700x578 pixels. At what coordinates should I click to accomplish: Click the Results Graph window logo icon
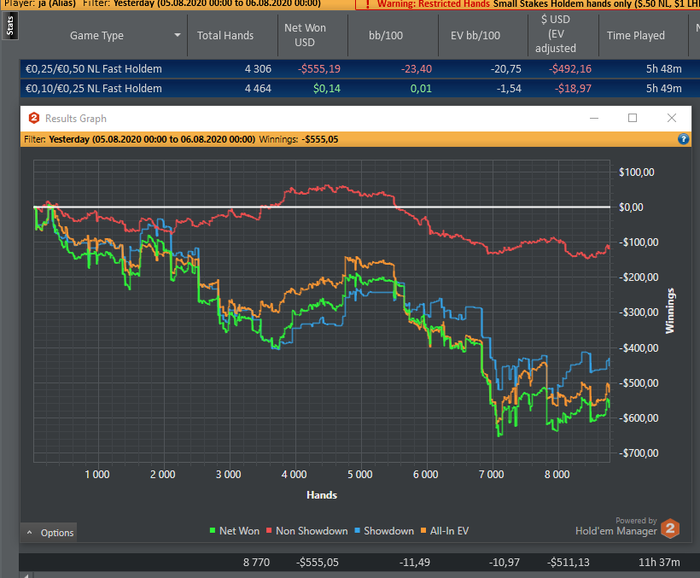coord(34,118)
